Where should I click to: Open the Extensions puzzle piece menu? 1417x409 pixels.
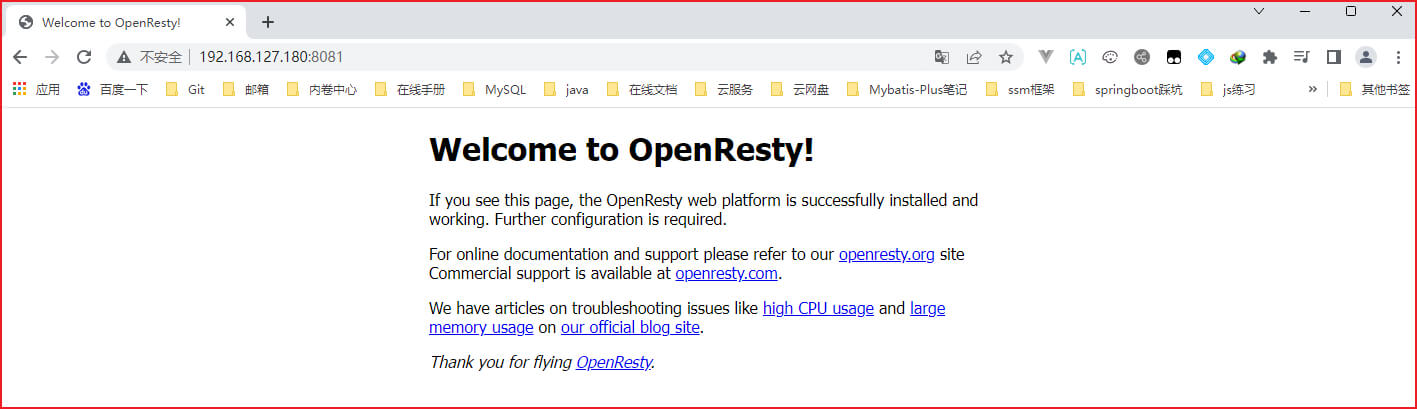click(x=1270, y=57)
